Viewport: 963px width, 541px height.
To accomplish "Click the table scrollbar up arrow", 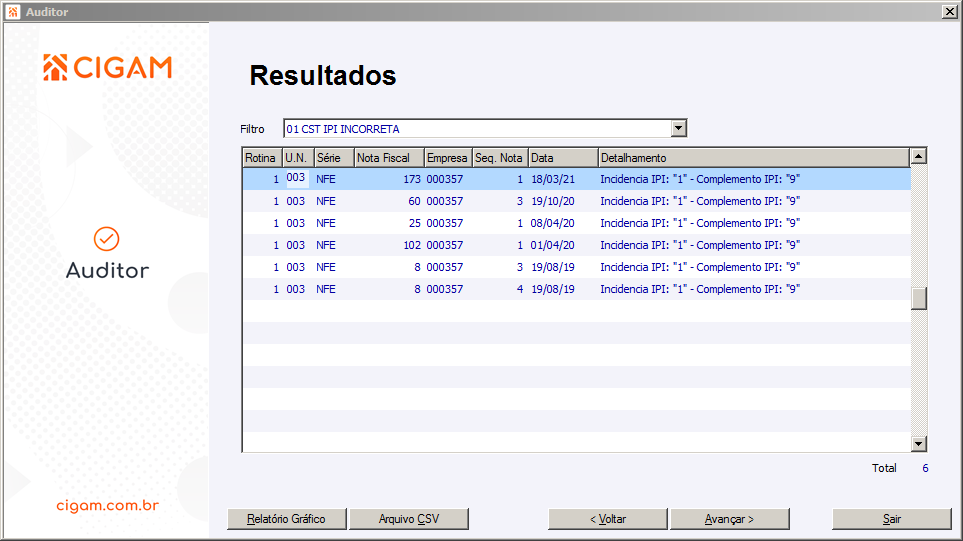I will click(x=918, y=157).
